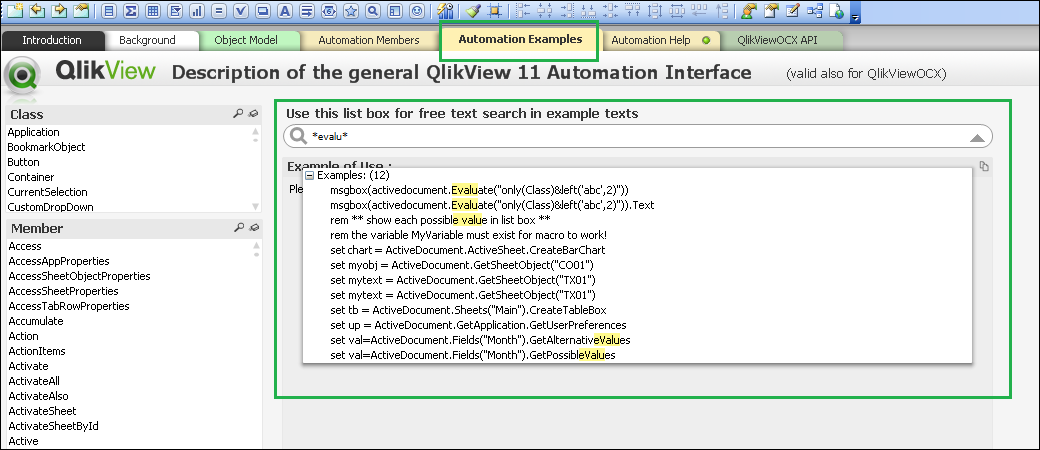Collapse the Examples: (12) group
This screenshot has height=450, width=1040.
coord(309,176)
